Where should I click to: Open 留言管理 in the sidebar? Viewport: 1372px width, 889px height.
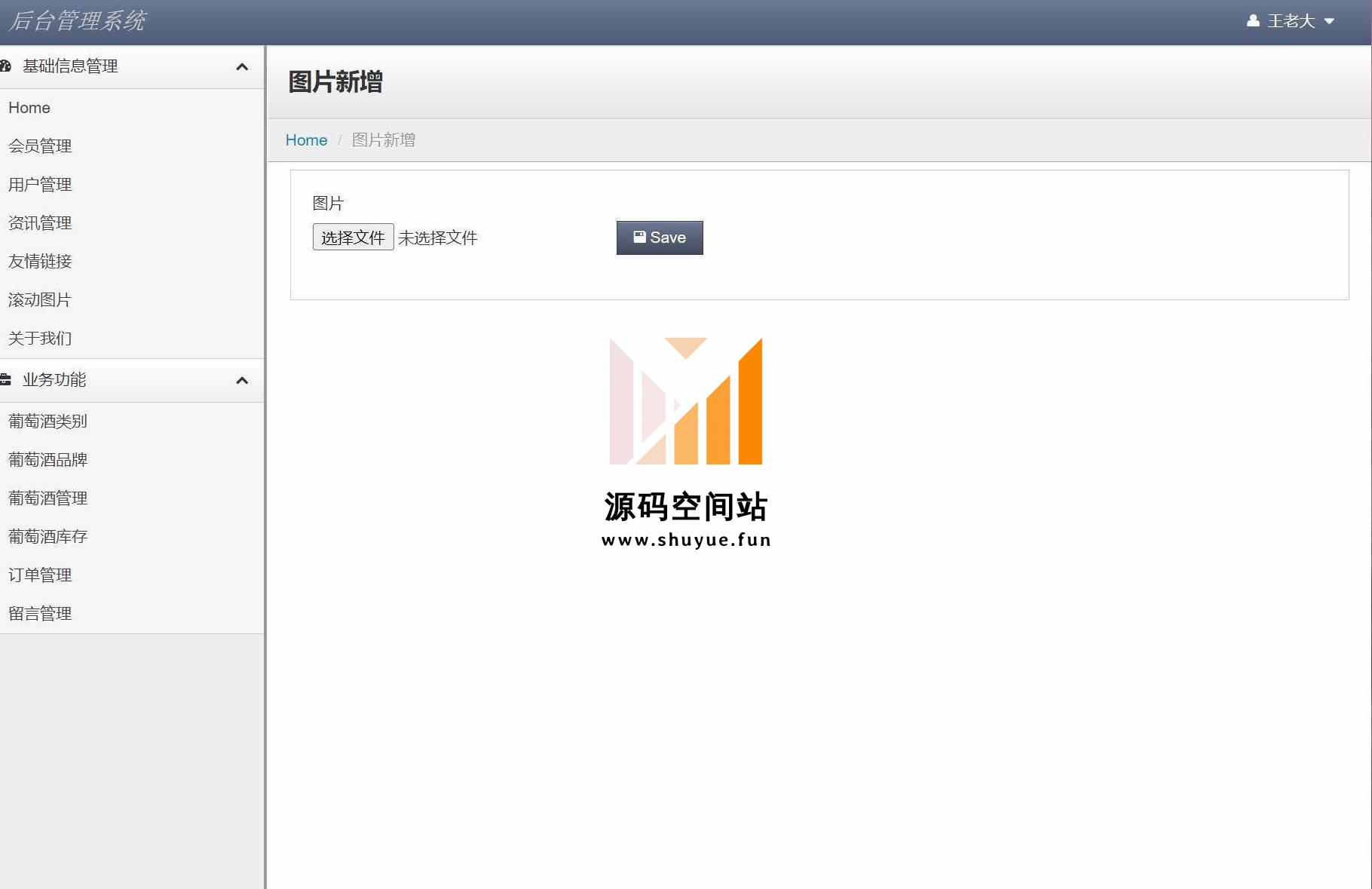40,614
